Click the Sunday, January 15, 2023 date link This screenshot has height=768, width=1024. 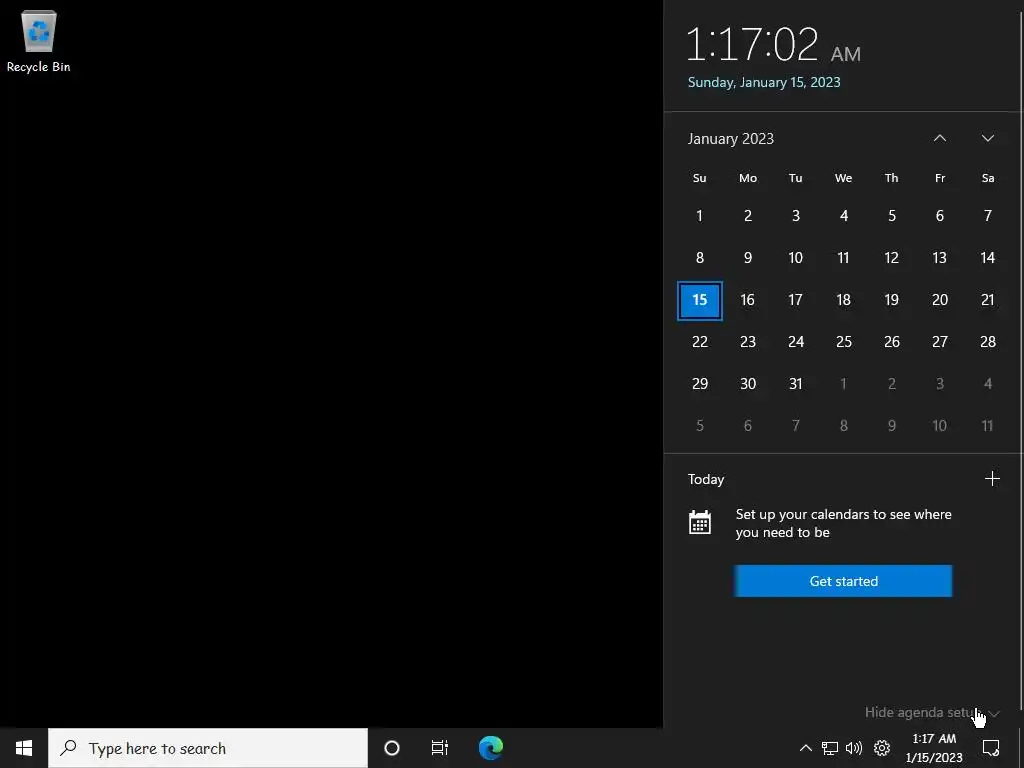point(764,82)
